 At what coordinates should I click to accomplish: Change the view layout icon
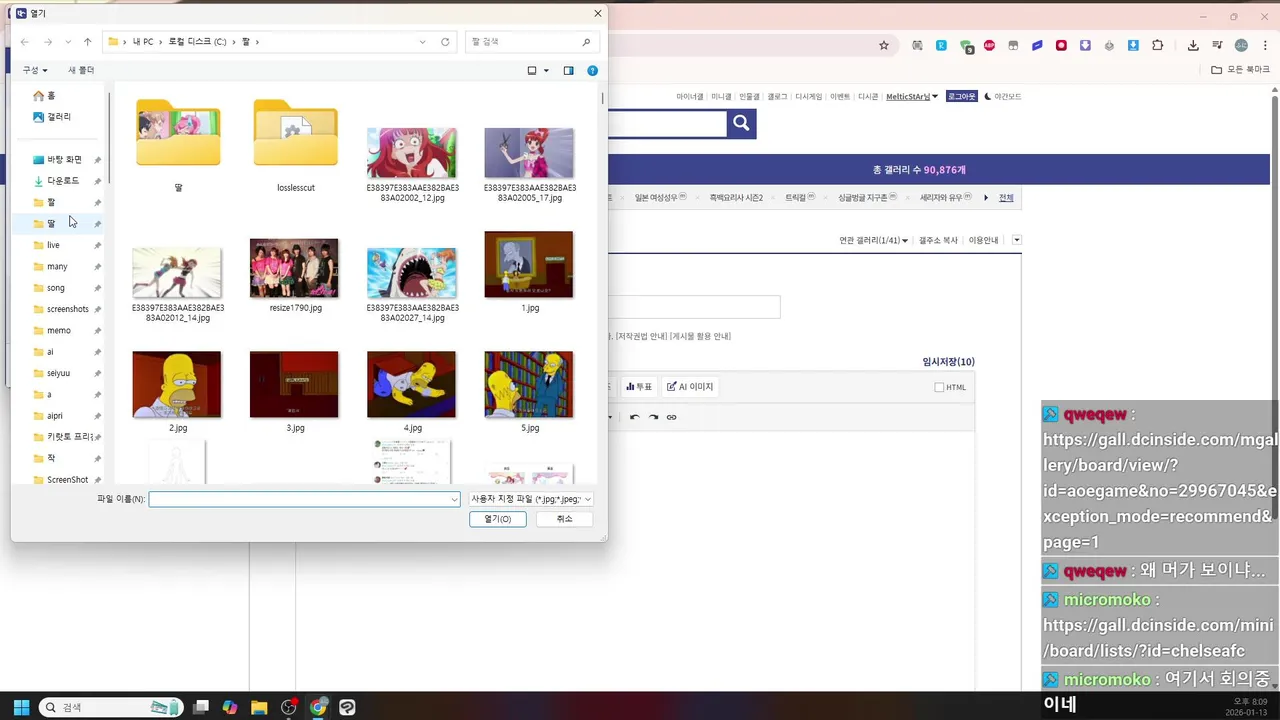[x=532, y=70]
